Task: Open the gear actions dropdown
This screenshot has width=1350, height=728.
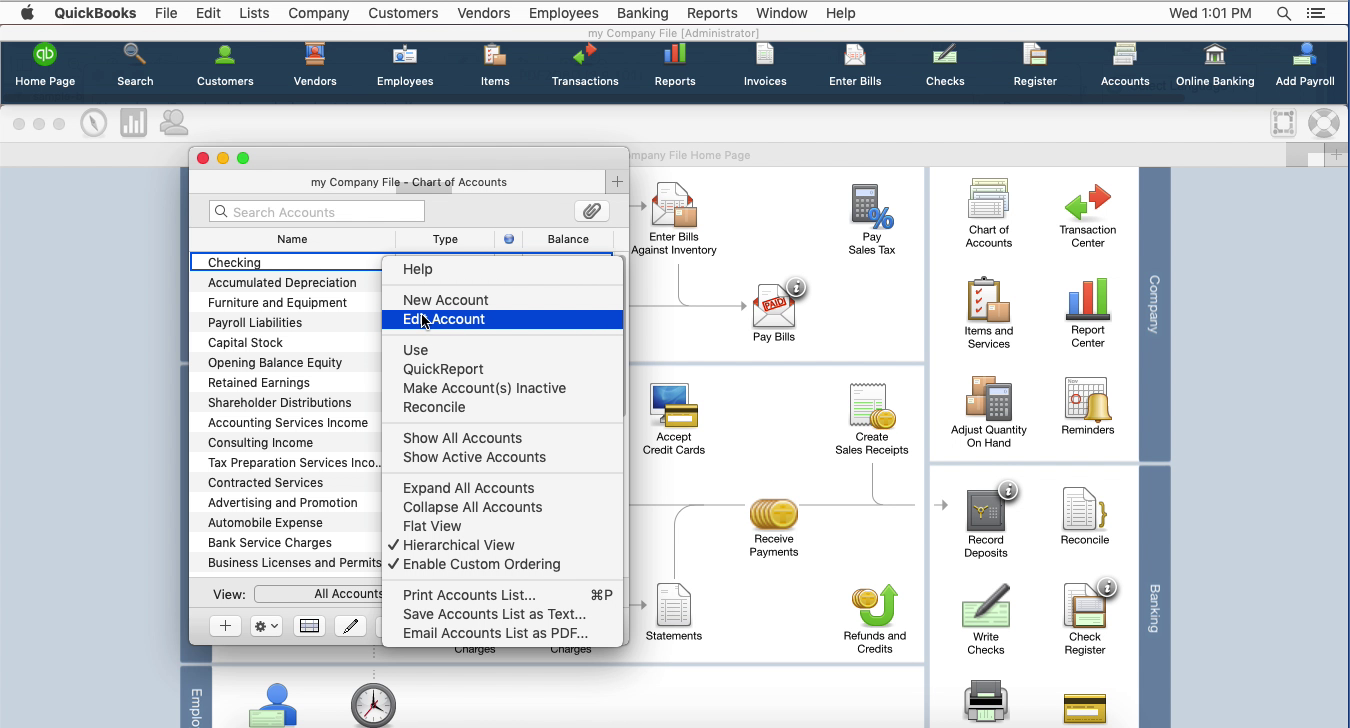Action: pyautogui.click(x=267, y=626)
